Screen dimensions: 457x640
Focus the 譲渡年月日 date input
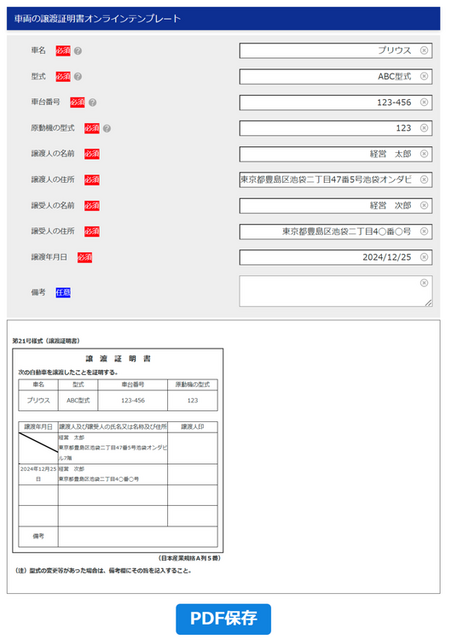point(335,257)
